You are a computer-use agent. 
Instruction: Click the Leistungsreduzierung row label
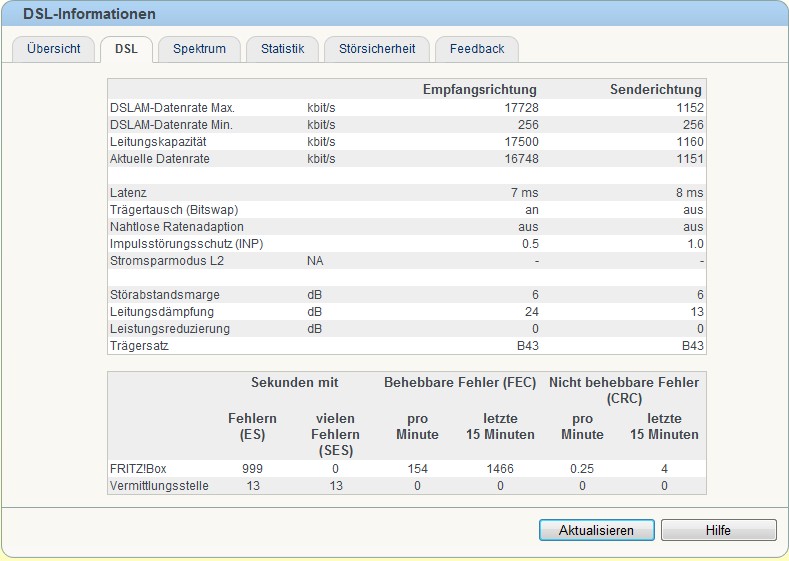(170, 329)
